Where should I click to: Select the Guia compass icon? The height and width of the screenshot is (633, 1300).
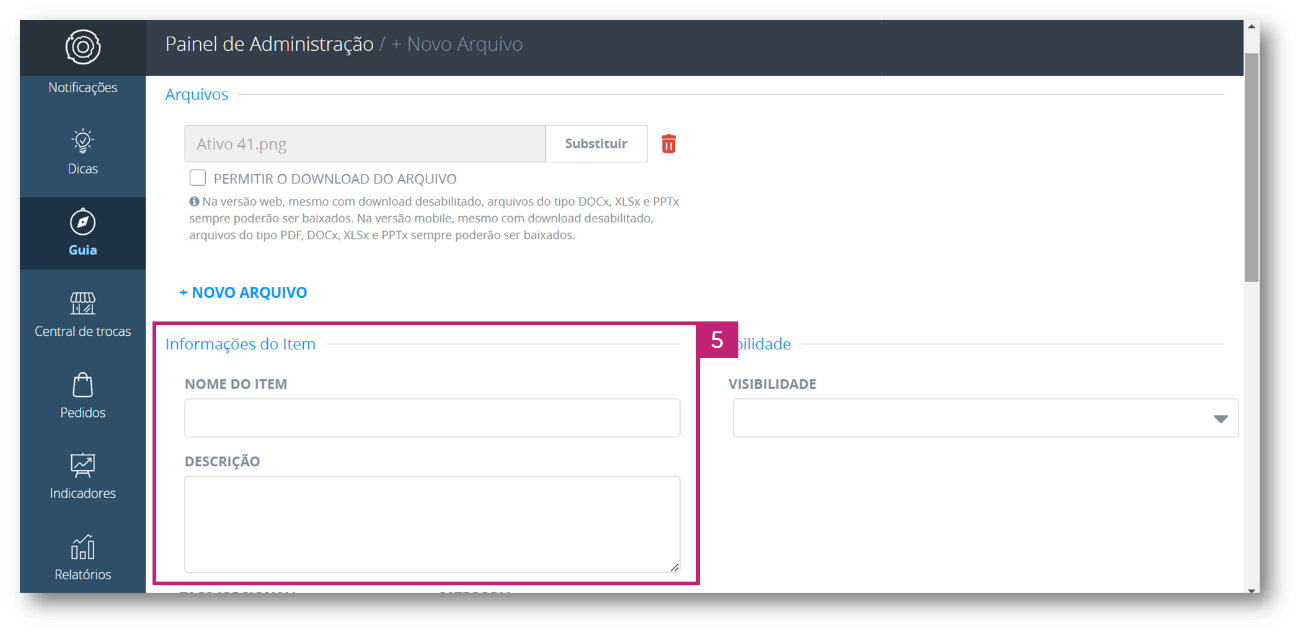[83, 222]
